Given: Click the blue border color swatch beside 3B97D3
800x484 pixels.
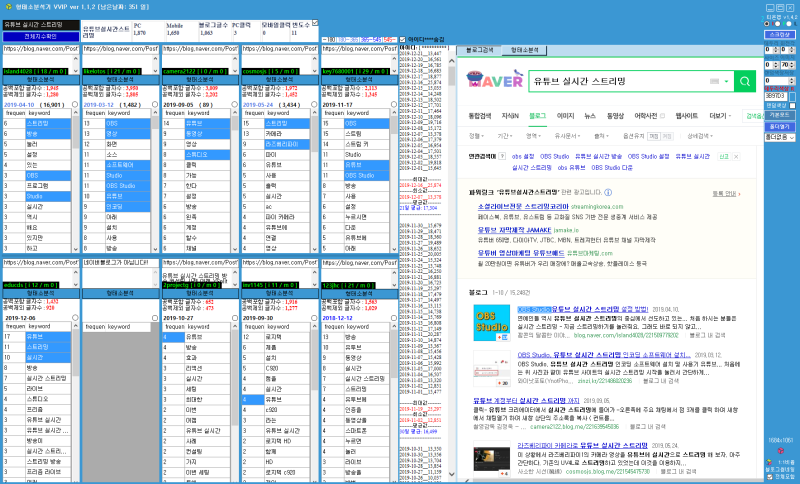Looking at the screenshot, I should pyautogui.click(x=792, y=96).
